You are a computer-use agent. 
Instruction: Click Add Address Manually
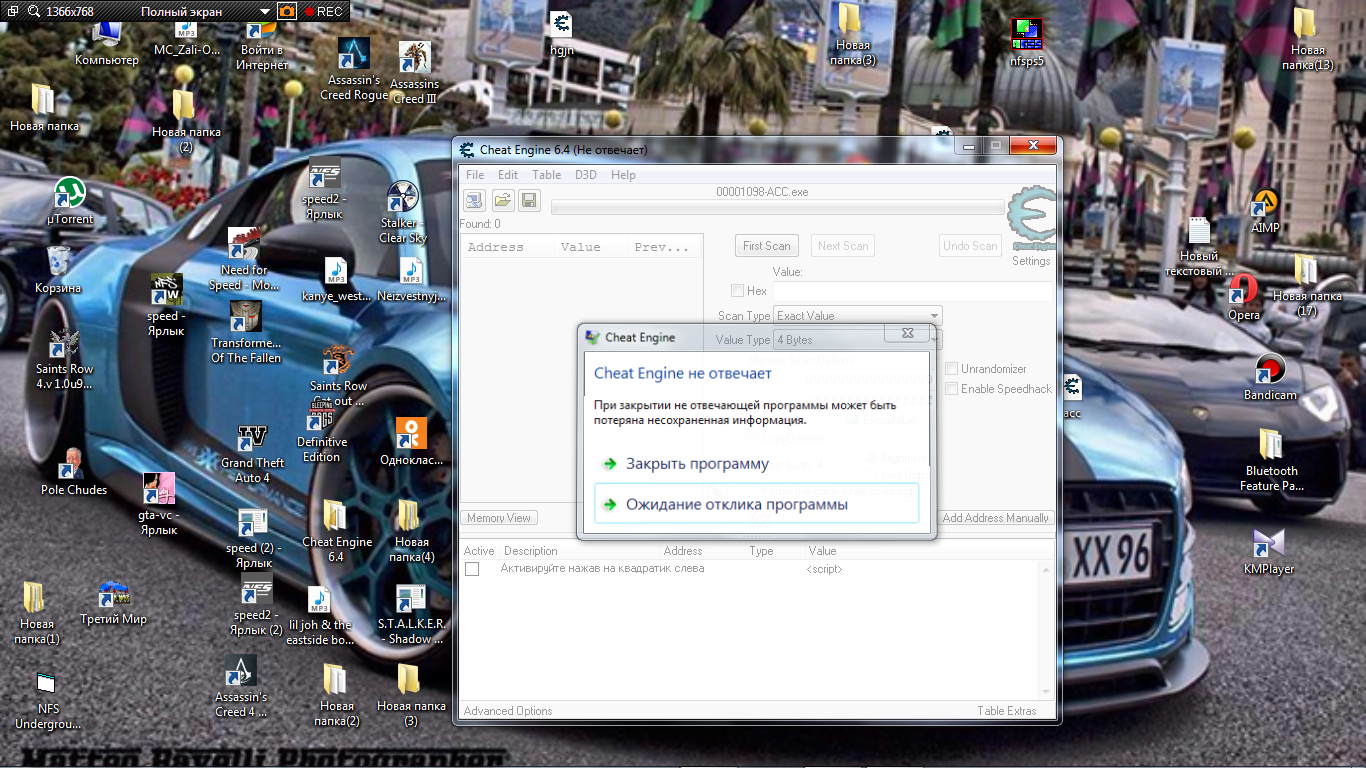pyautogui.click(x=996, y=518)
